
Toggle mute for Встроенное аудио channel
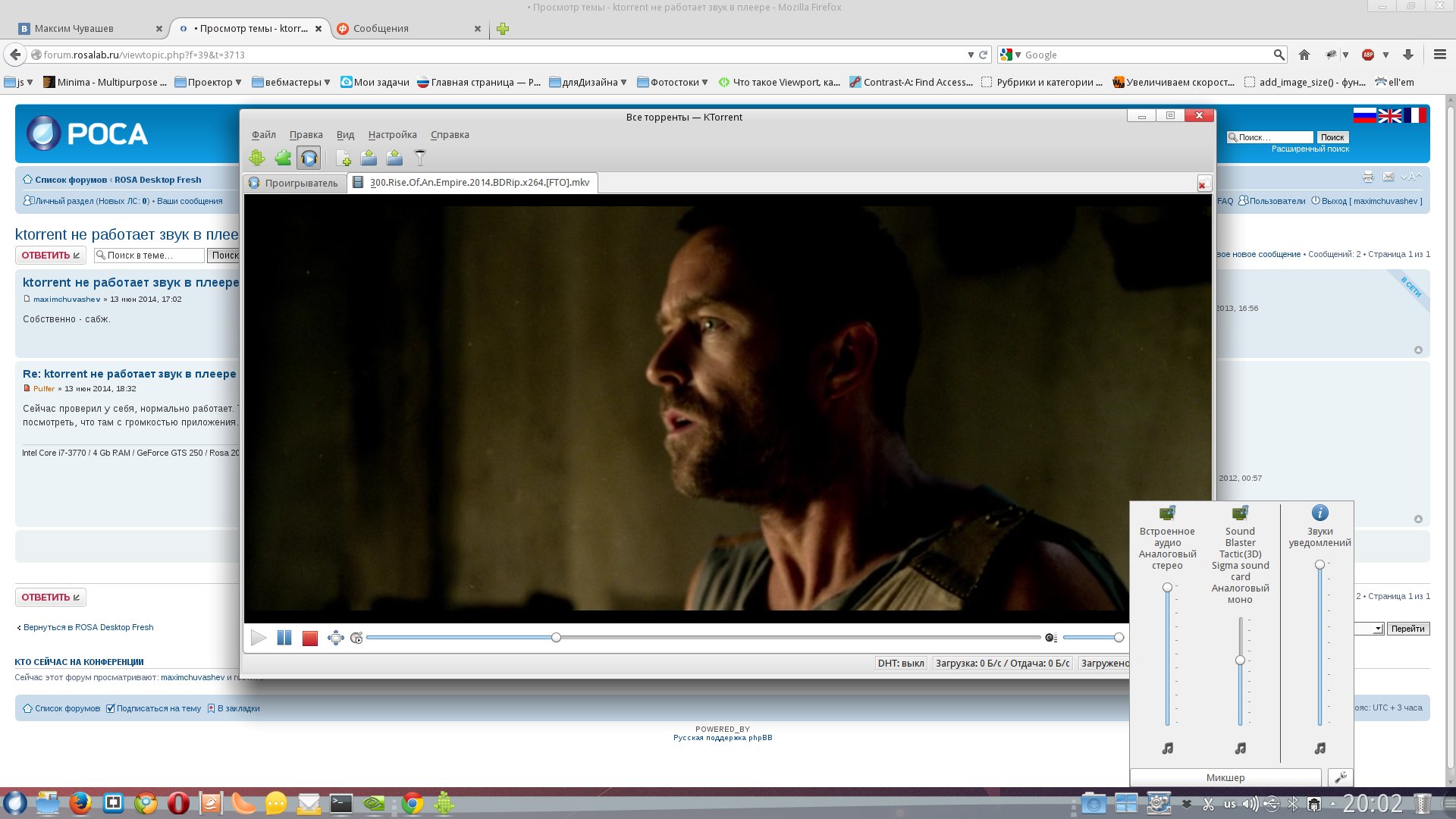pyautogui.click(x=1167, y=748)
